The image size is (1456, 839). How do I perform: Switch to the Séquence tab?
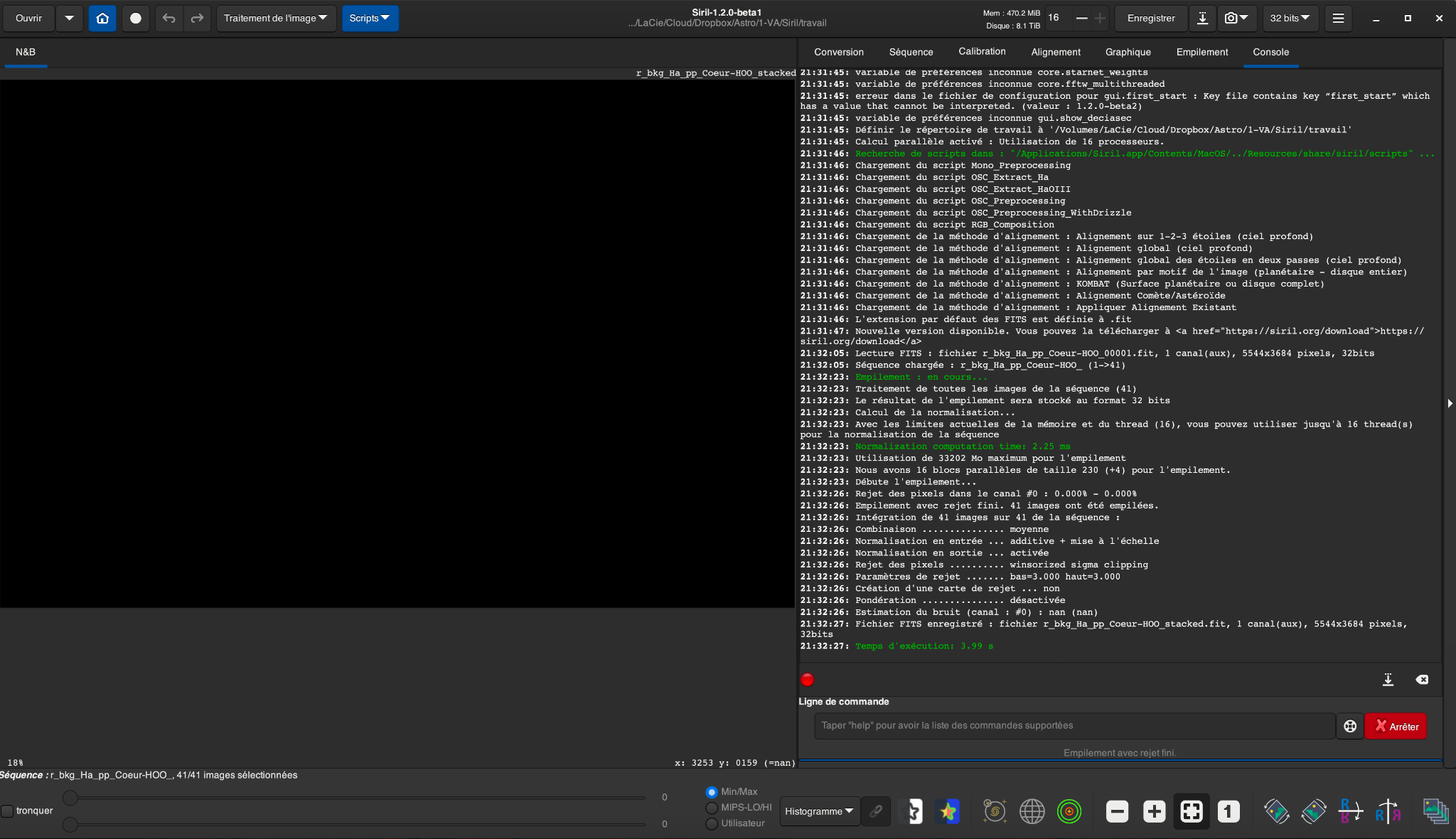911,52
